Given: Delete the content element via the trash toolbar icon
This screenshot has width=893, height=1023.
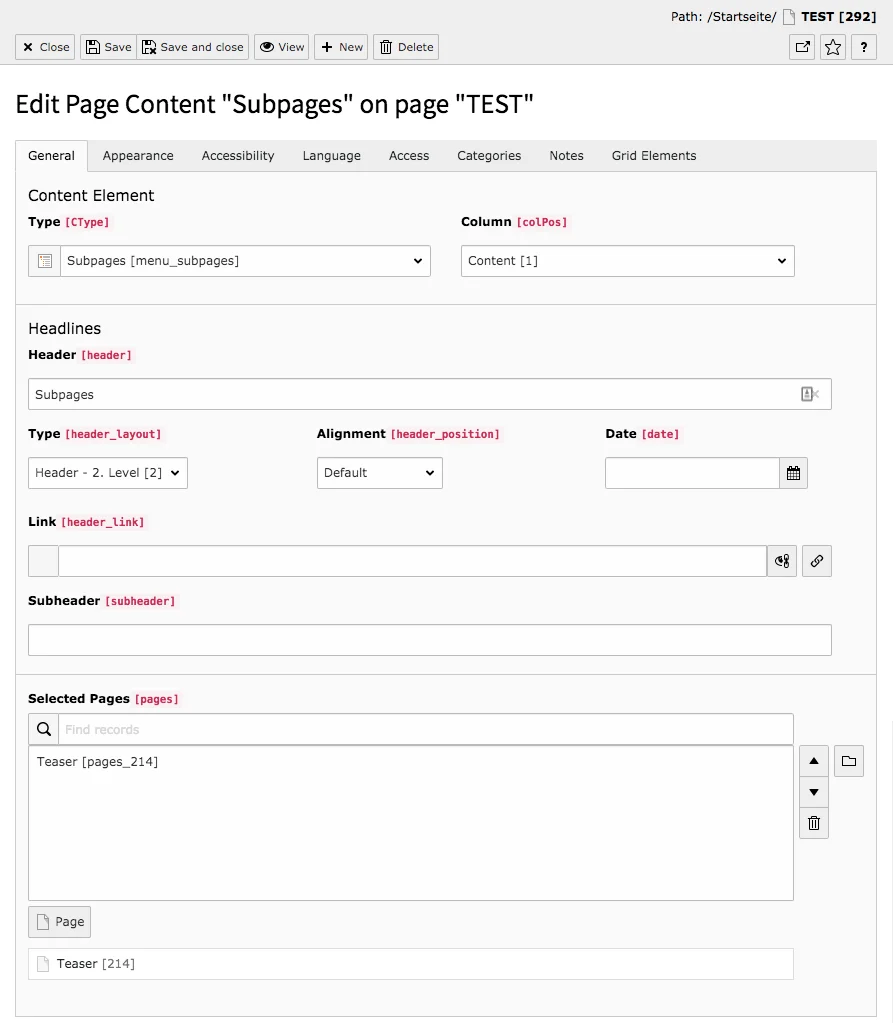Looking at the screenshot, I should click(405, 47).
